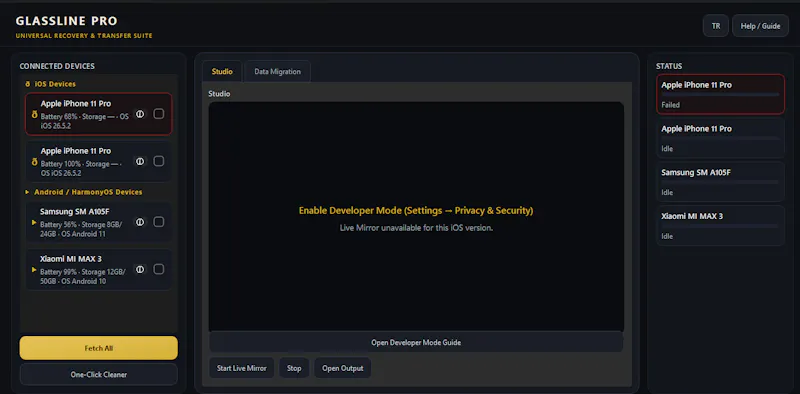Click the Samsung SM A105F status progress bar
Screen dimensions: 800x394
(x=720, y=182)
